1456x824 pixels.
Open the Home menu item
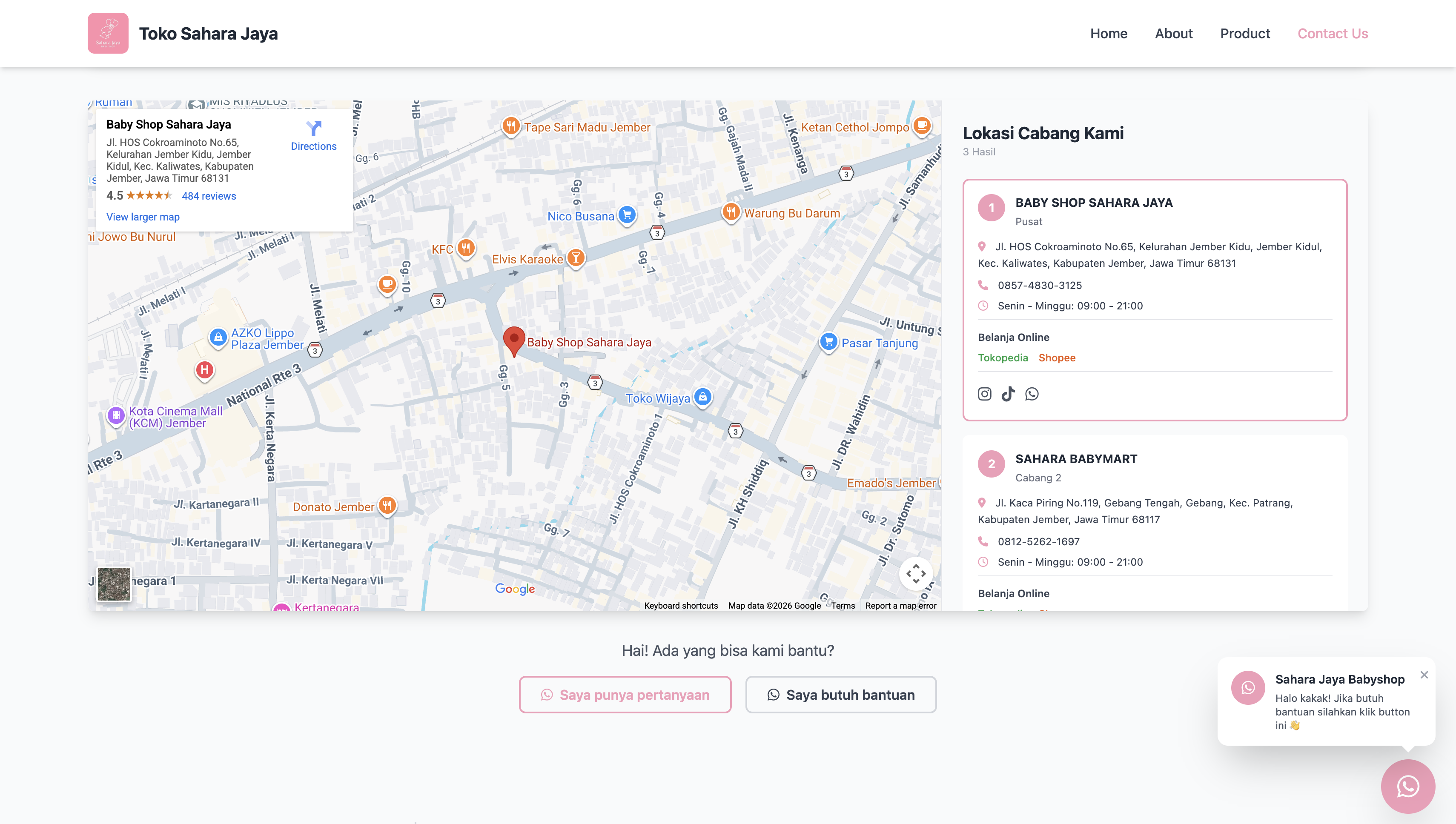click(1109, 33)
